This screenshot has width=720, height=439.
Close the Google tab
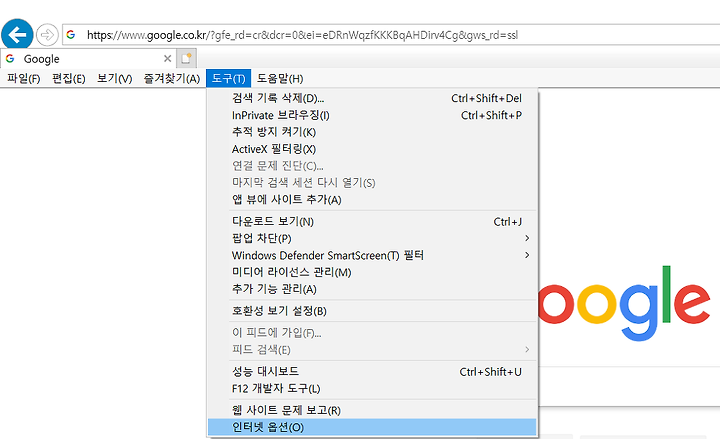(168, 58)
